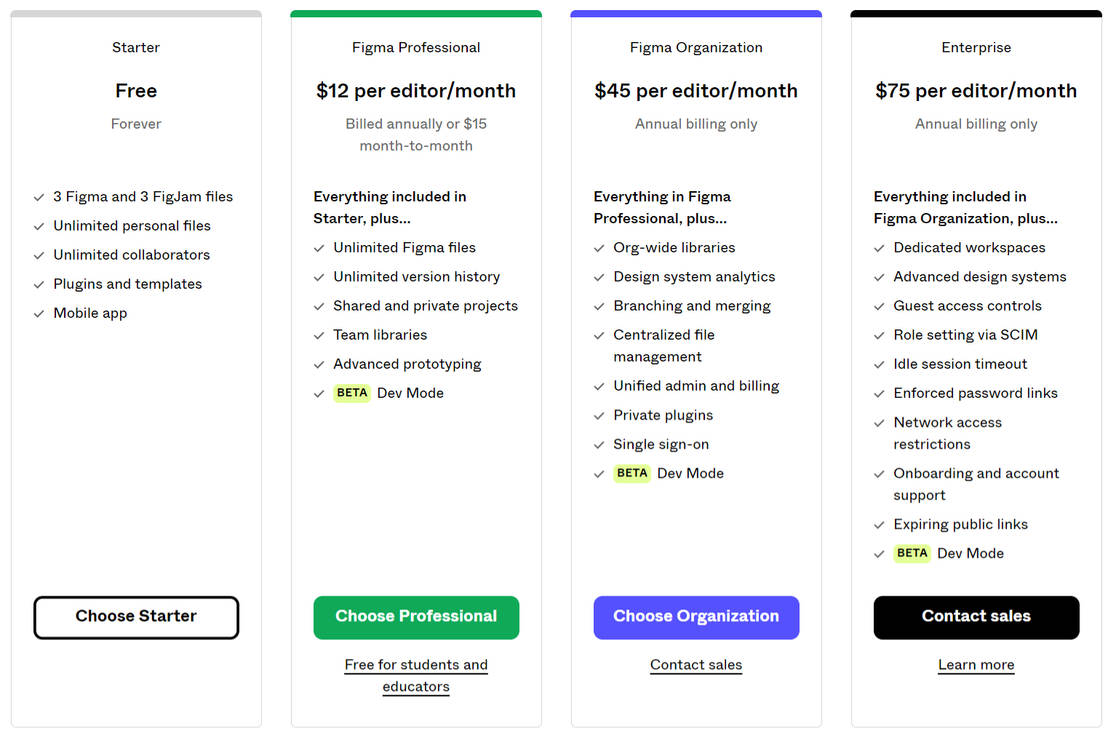Click the checkmark next to Dedicated workspaces

(879, 247)
